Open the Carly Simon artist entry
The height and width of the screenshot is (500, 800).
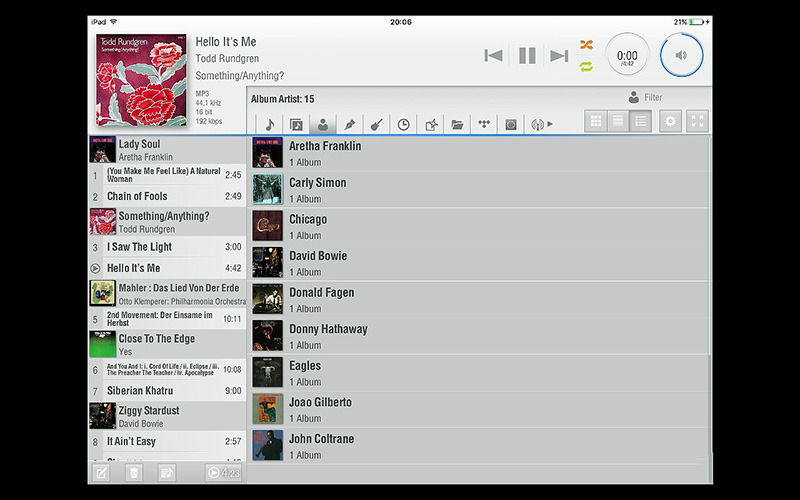pyautogui.click(x=479, y=190)
